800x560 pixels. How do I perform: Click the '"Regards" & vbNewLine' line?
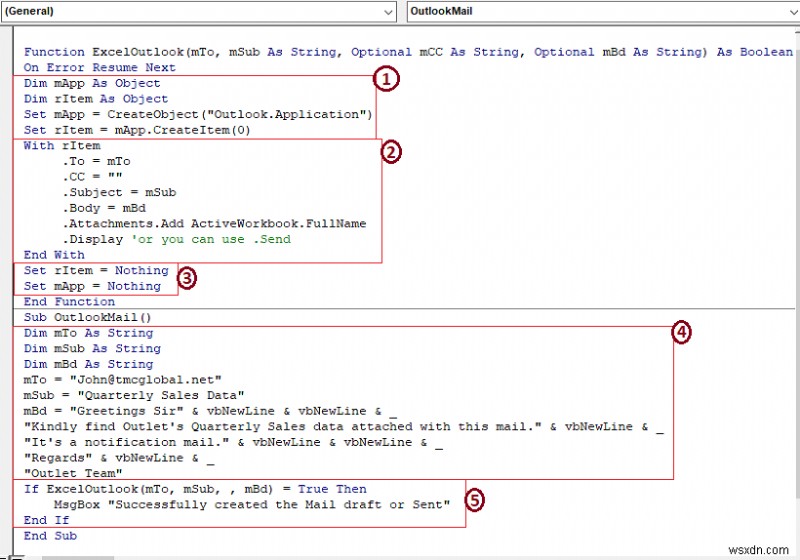(x=119, y=458)
